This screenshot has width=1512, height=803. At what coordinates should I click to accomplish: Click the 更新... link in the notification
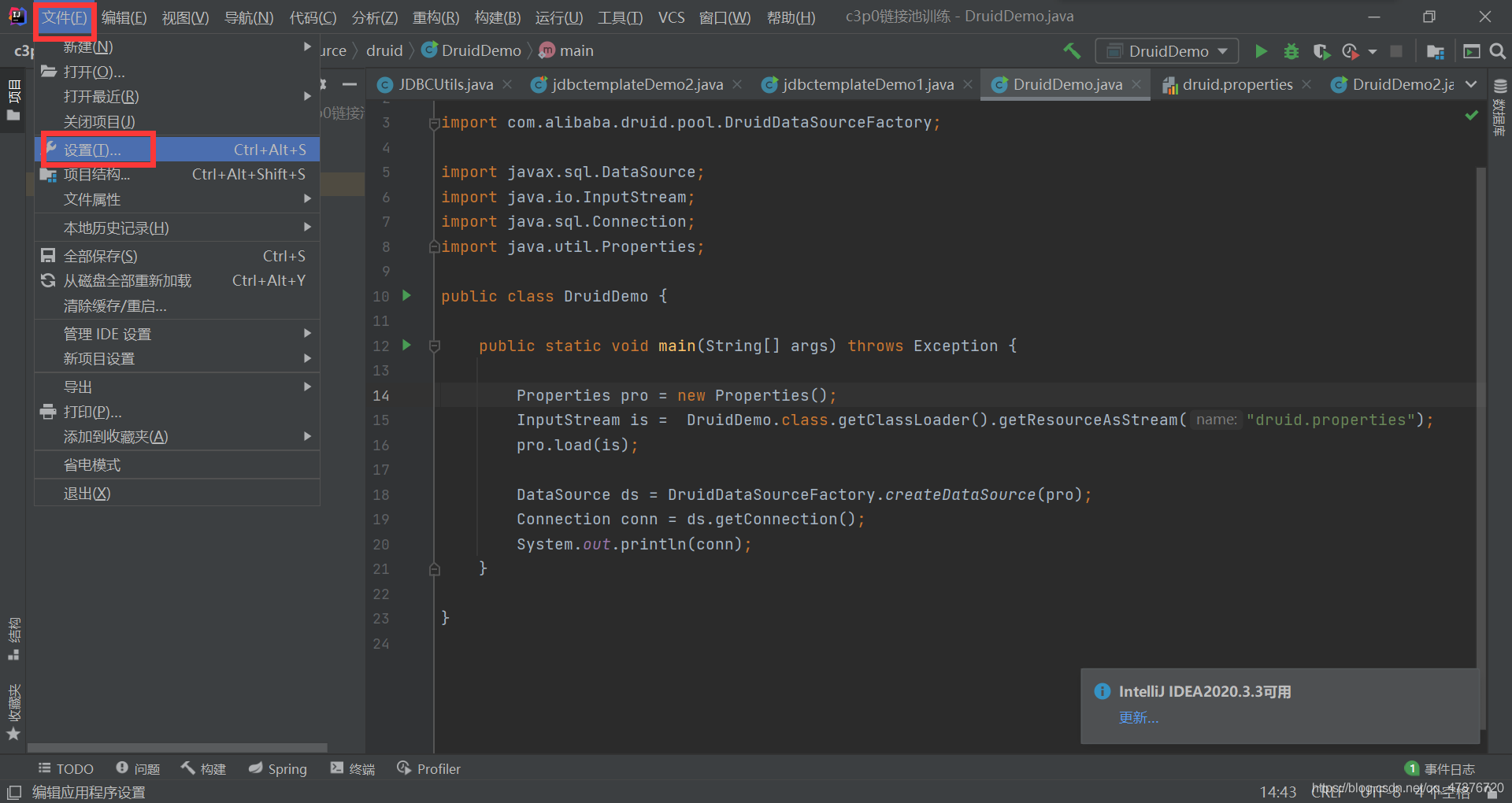pyautogui.click(x=1139, y=717)
